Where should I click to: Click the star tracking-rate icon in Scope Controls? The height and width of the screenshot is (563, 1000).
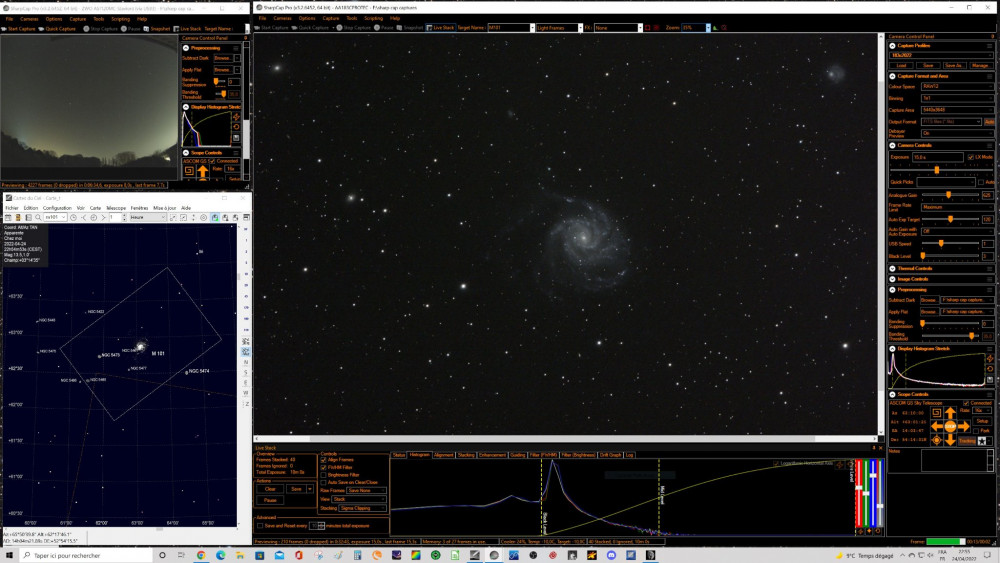click(982, 441)
